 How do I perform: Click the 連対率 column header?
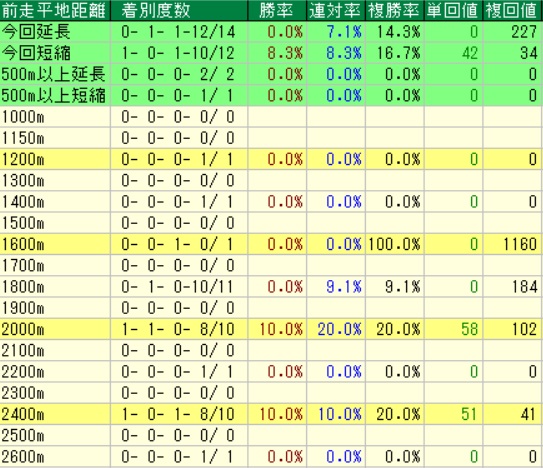tap(336, 11)
